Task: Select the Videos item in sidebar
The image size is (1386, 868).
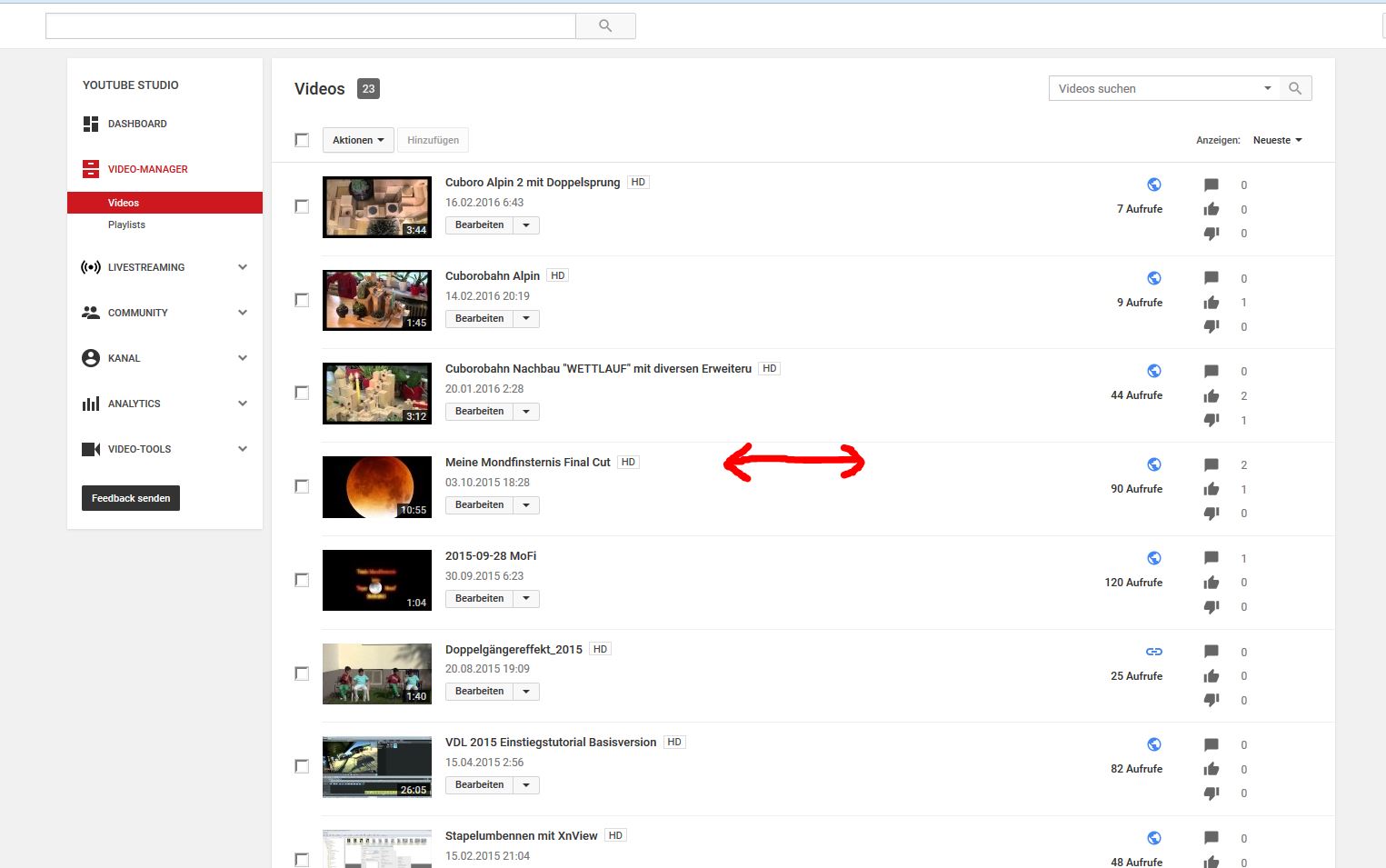Action: (x=124, y=203)
